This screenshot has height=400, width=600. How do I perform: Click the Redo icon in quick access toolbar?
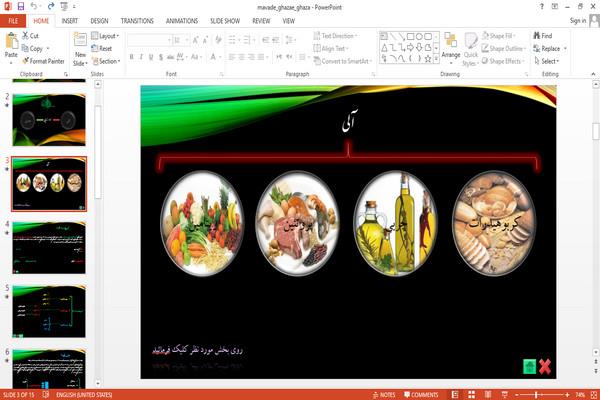click(51, 7)
